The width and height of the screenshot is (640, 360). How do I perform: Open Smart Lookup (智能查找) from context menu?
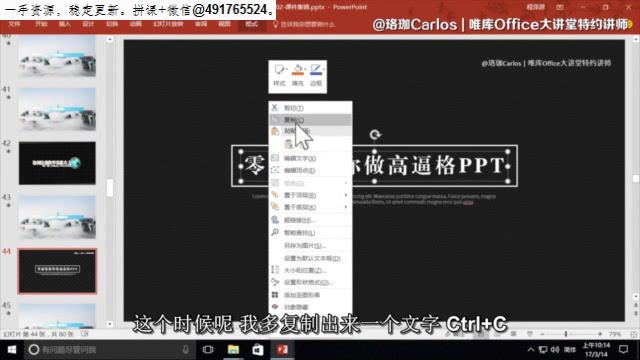coord(310,233)
